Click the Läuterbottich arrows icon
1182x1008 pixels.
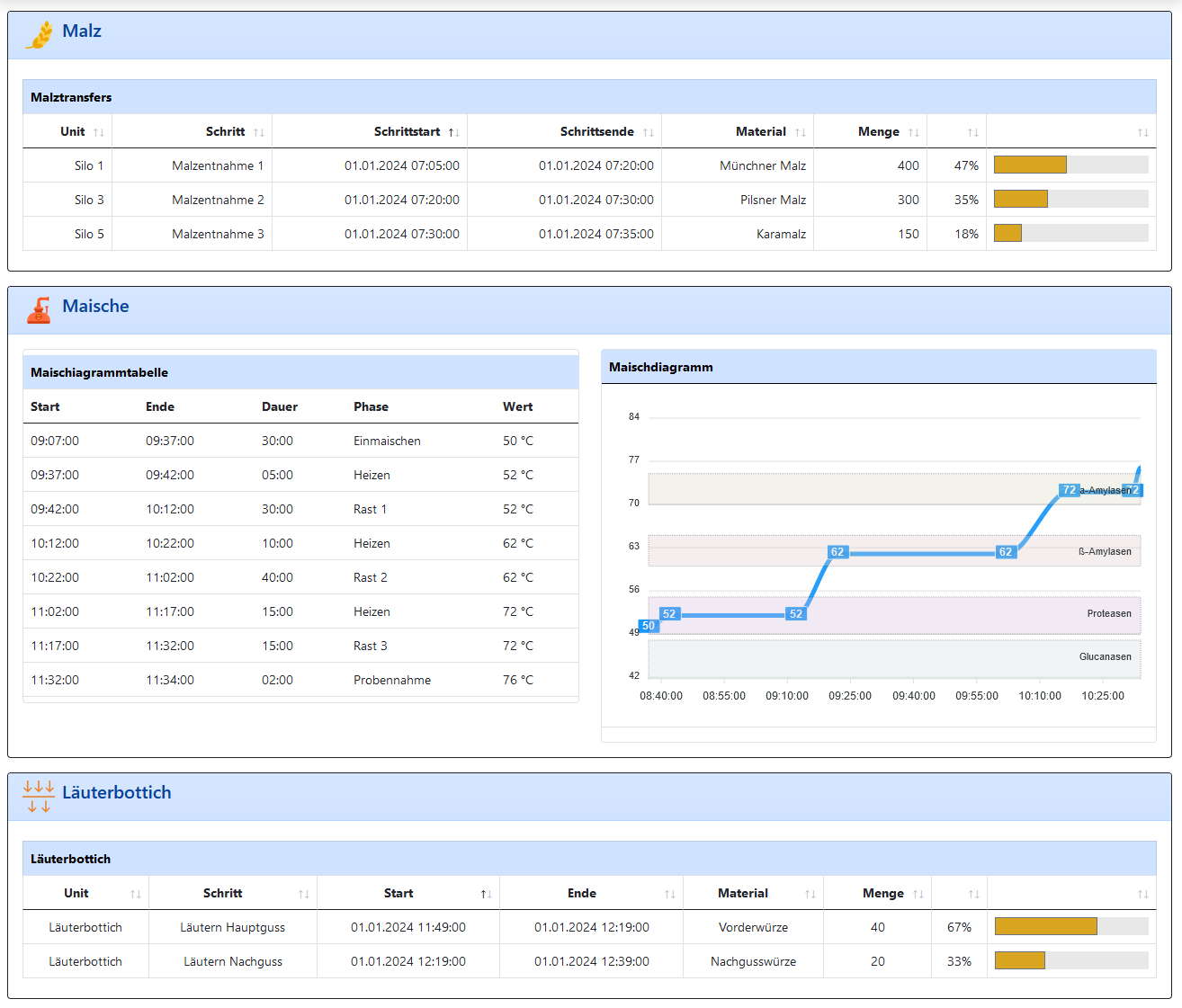(x=39, y=797)
